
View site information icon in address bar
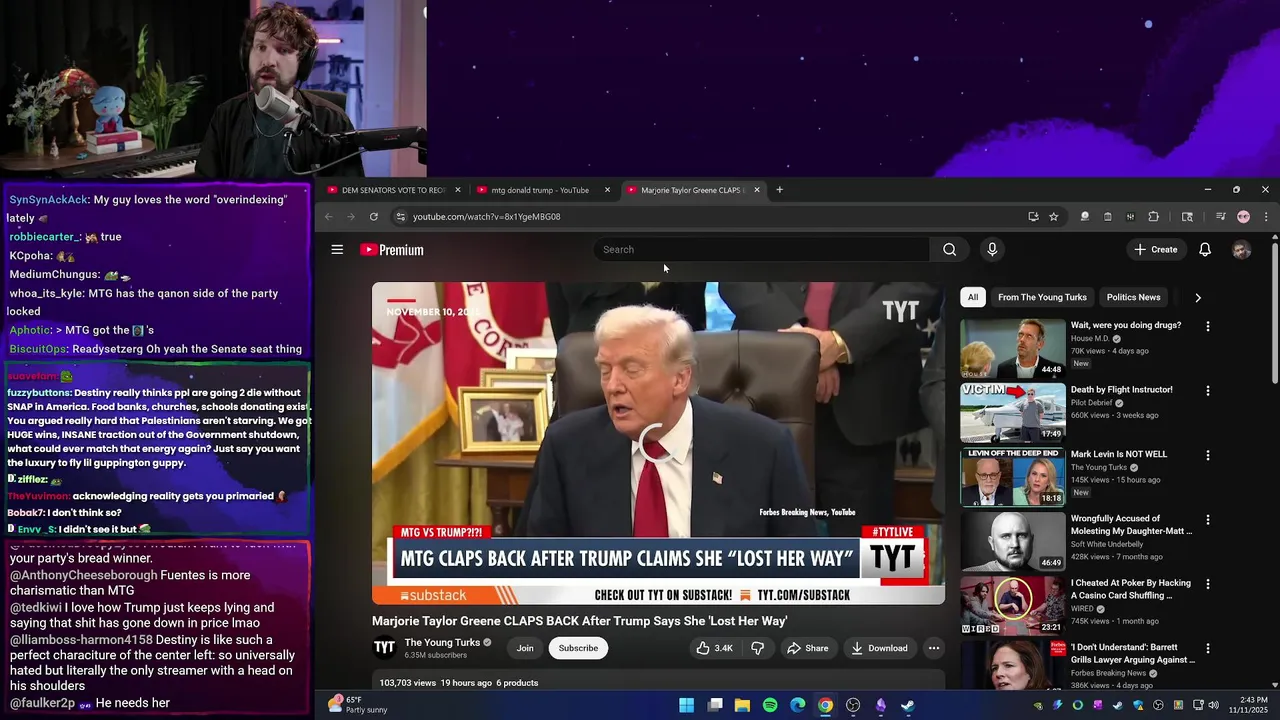(x=400, y=217)
